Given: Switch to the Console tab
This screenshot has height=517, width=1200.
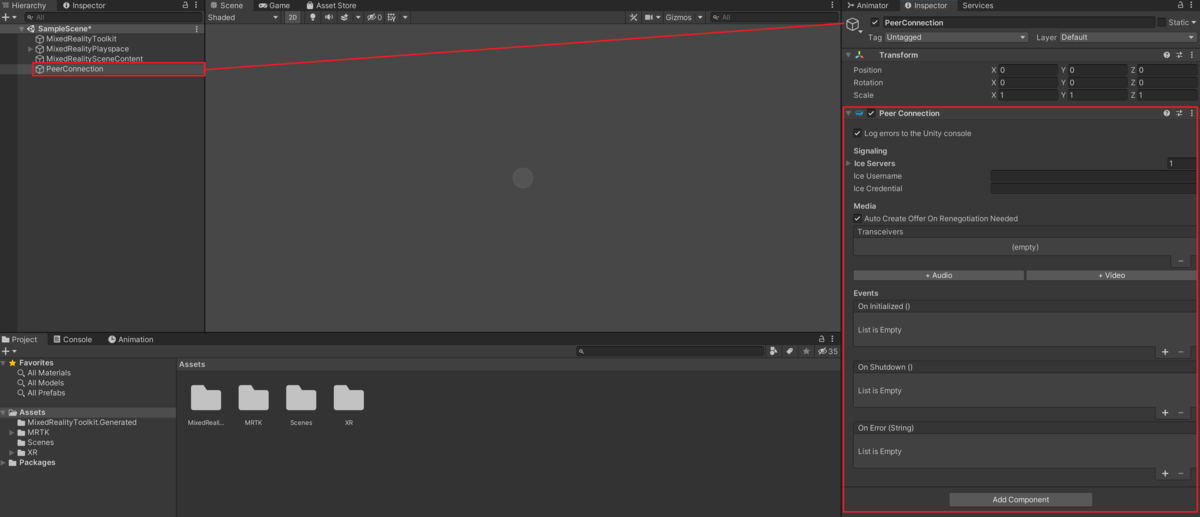Looking at the screenshot, I should pos(72,340).
